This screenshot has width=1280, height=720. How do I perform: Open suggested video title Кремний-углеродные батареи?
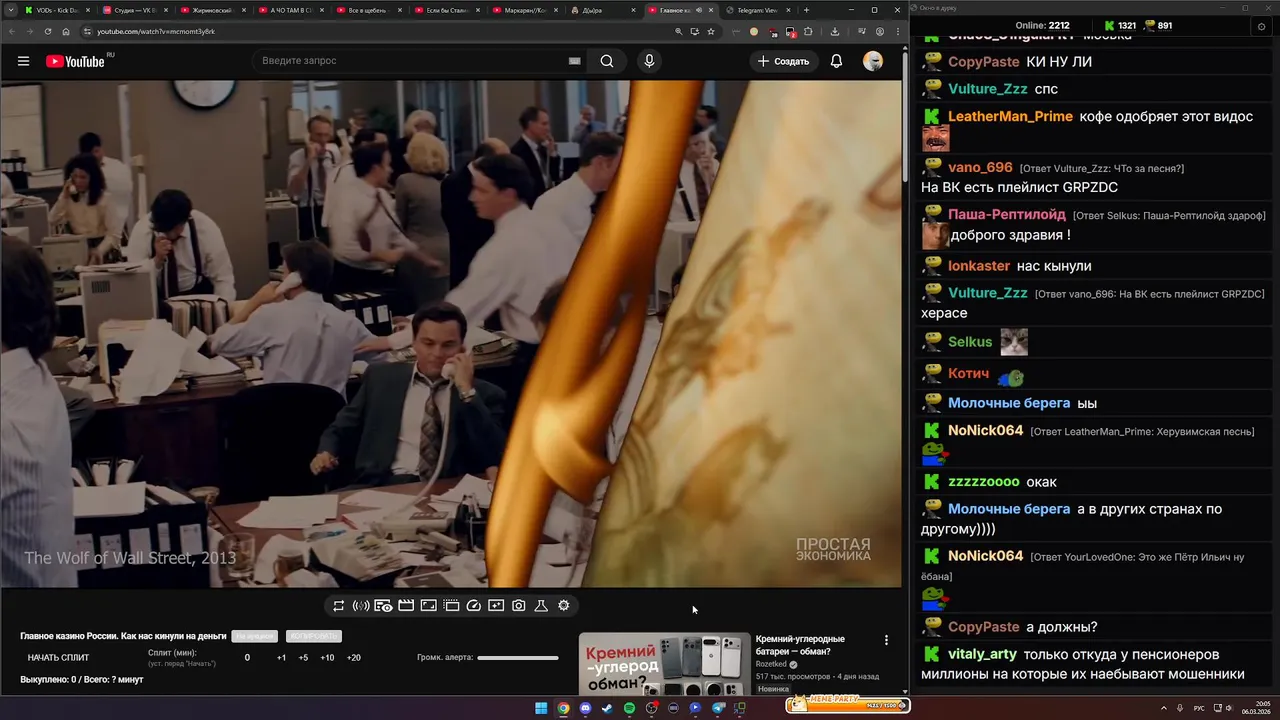800,645
